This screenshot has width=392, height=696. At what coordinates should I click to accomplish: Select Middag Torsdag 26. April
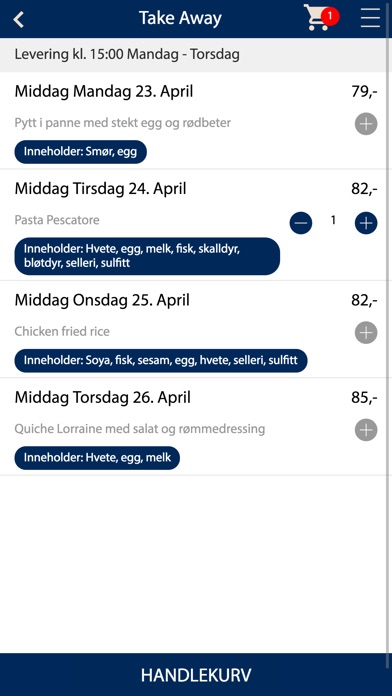103,398
